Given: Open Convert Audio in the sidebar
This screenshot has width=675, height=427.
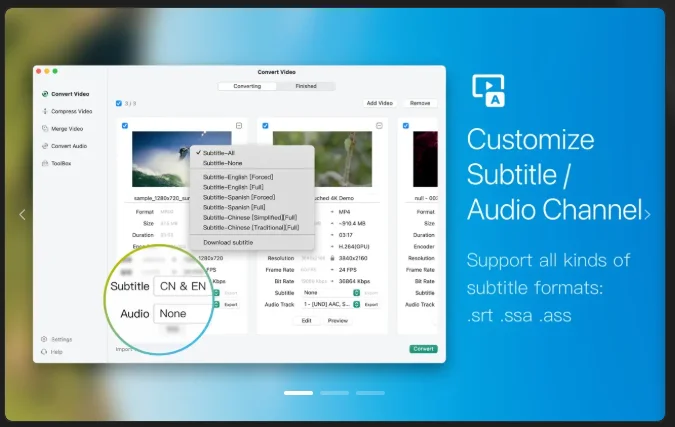Looking at the screenshot, I should [64, 146].
